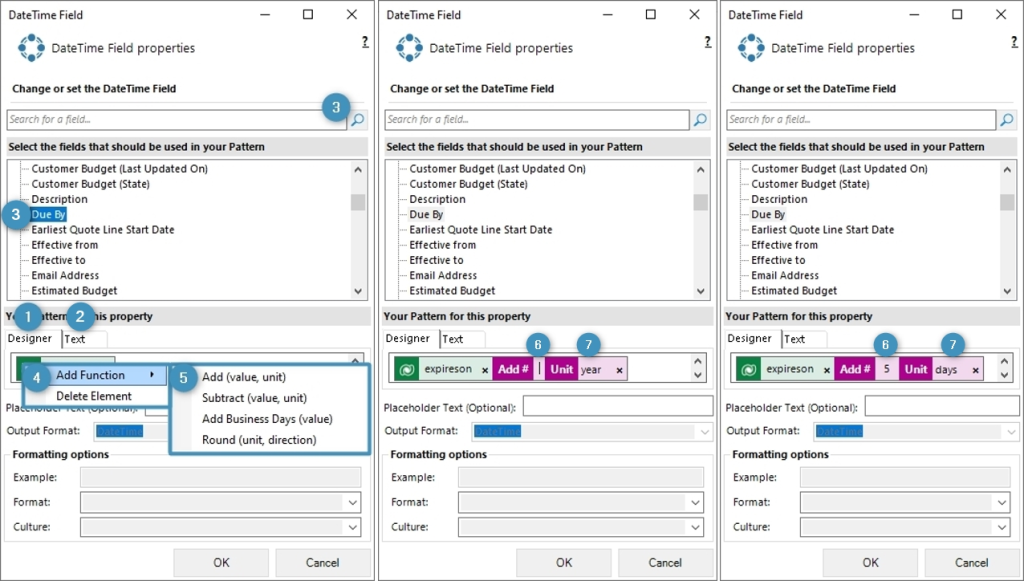Click the green expireson field icon in the right dialog
This screenshot has width=1024, height=581.
748,369
